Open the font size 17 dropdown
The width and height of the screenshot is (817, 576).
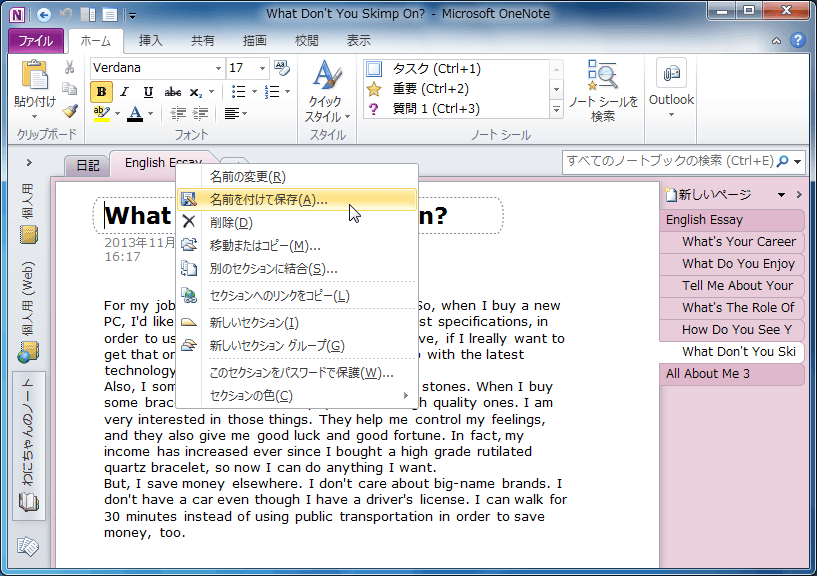262,68
